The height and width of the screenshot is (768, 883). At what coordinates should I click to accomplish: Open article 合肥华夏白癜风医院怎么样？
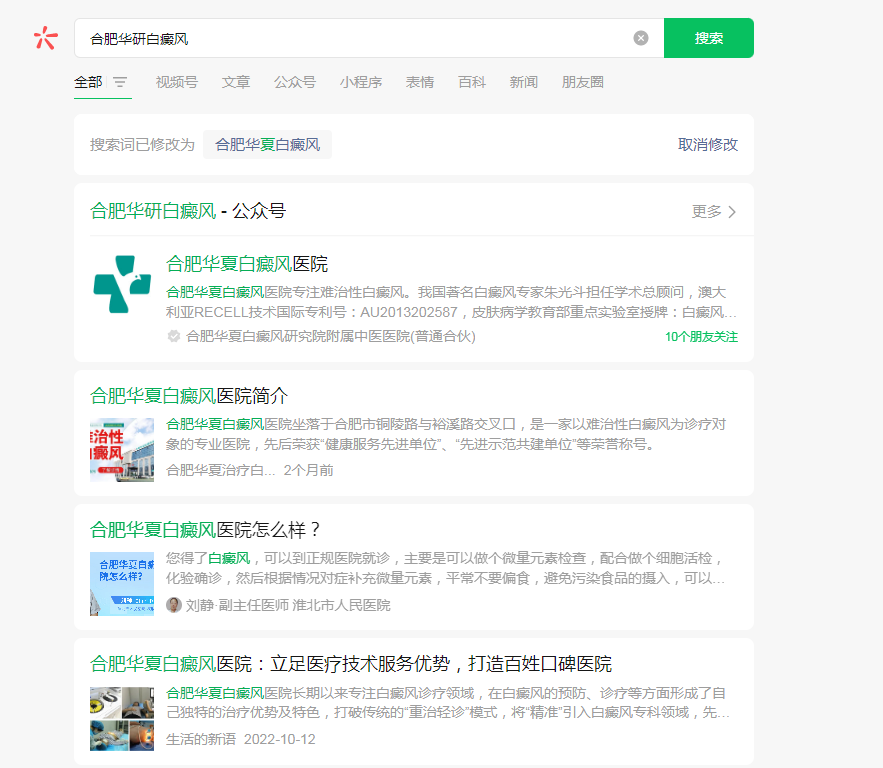[x=206, y=530]
